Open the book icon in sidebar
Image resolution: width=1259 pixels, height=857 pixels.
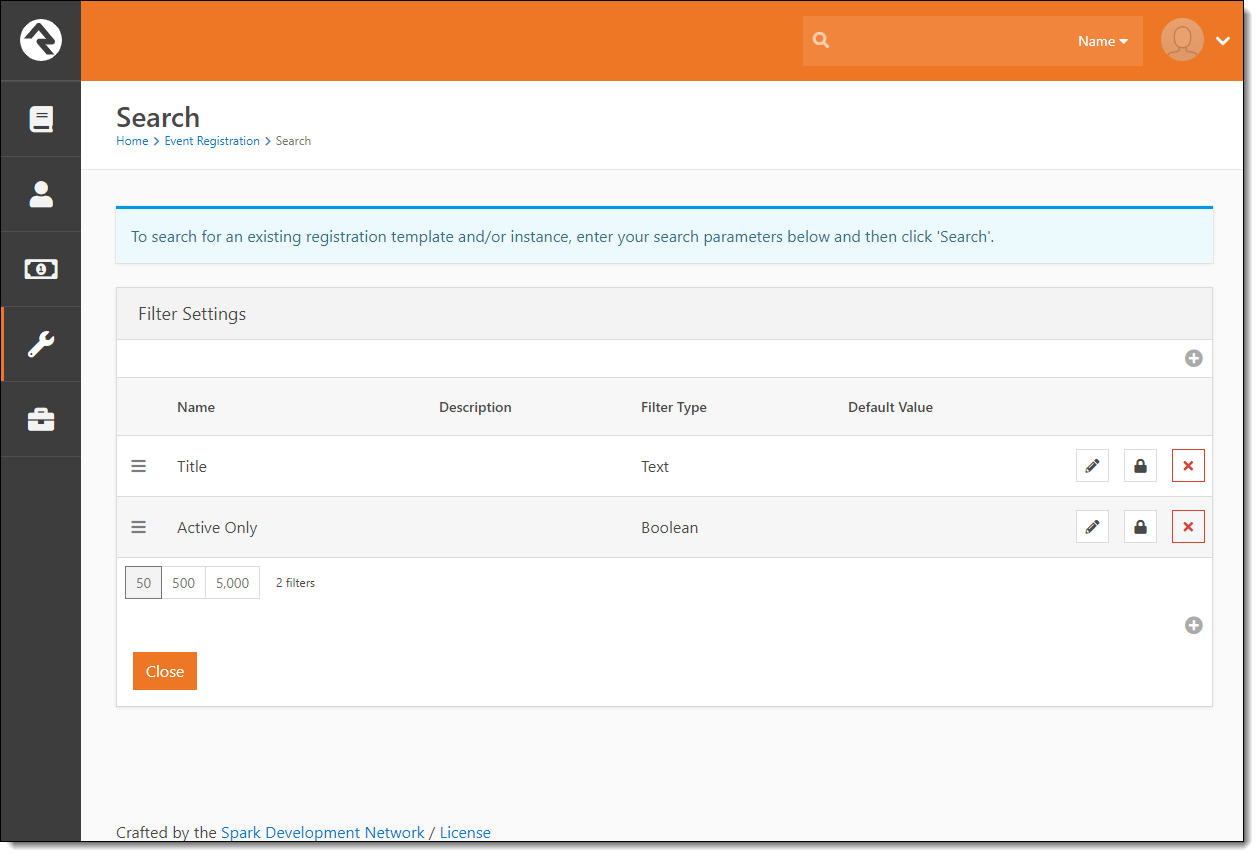pyautogui.click(x=41, y=119)
